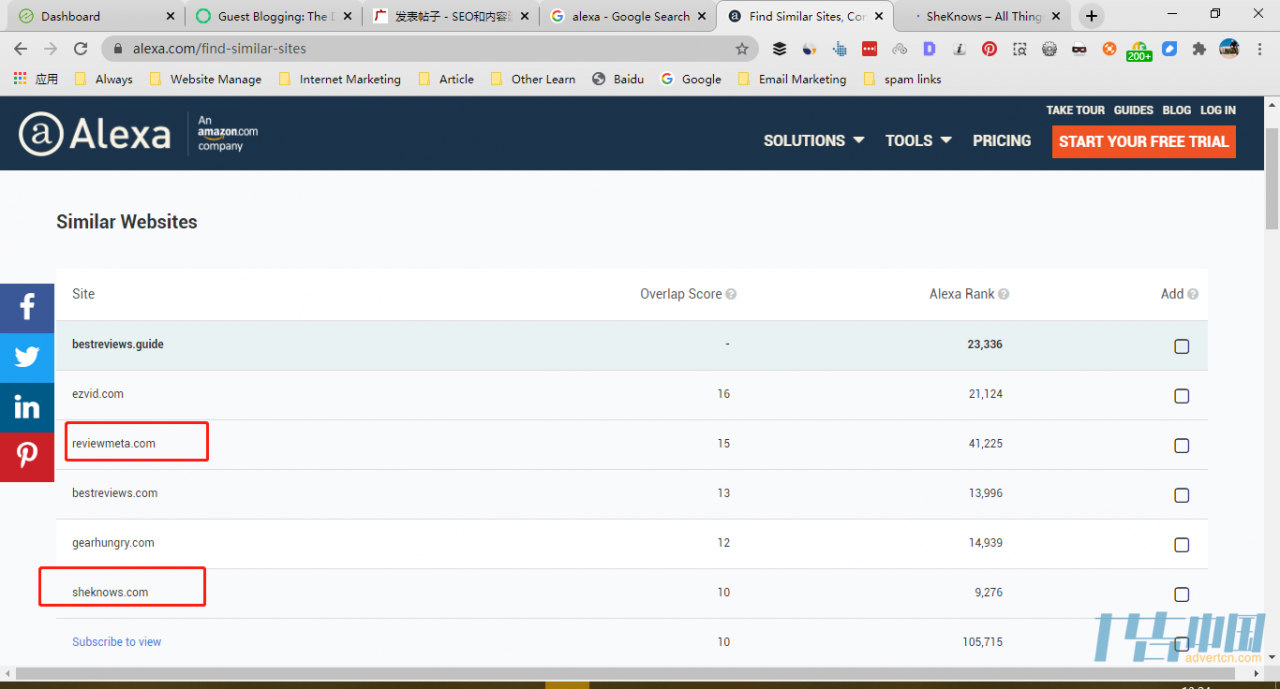
Task: Click the TAKE TOUR link
Action: click(x=1075, y=110)
